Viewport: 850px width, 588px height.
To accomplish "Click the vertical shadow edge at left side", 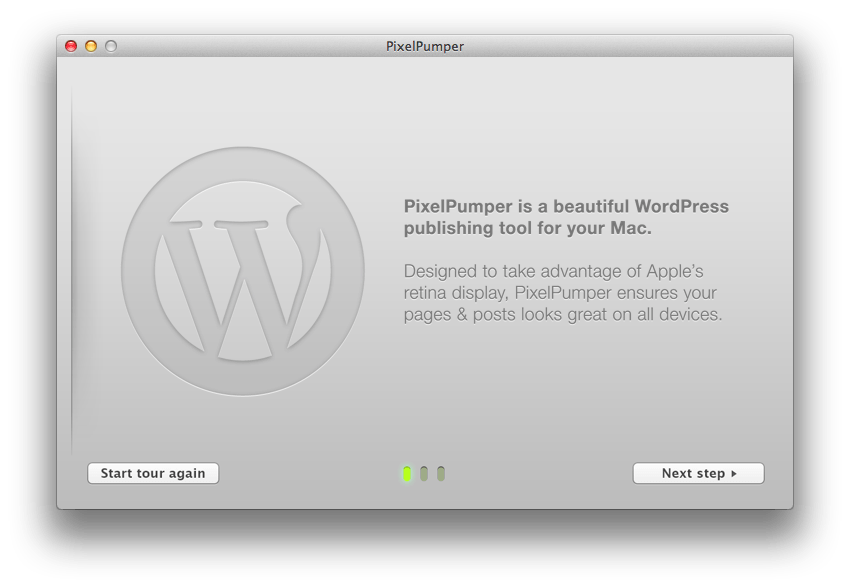I will pos(73,270).
